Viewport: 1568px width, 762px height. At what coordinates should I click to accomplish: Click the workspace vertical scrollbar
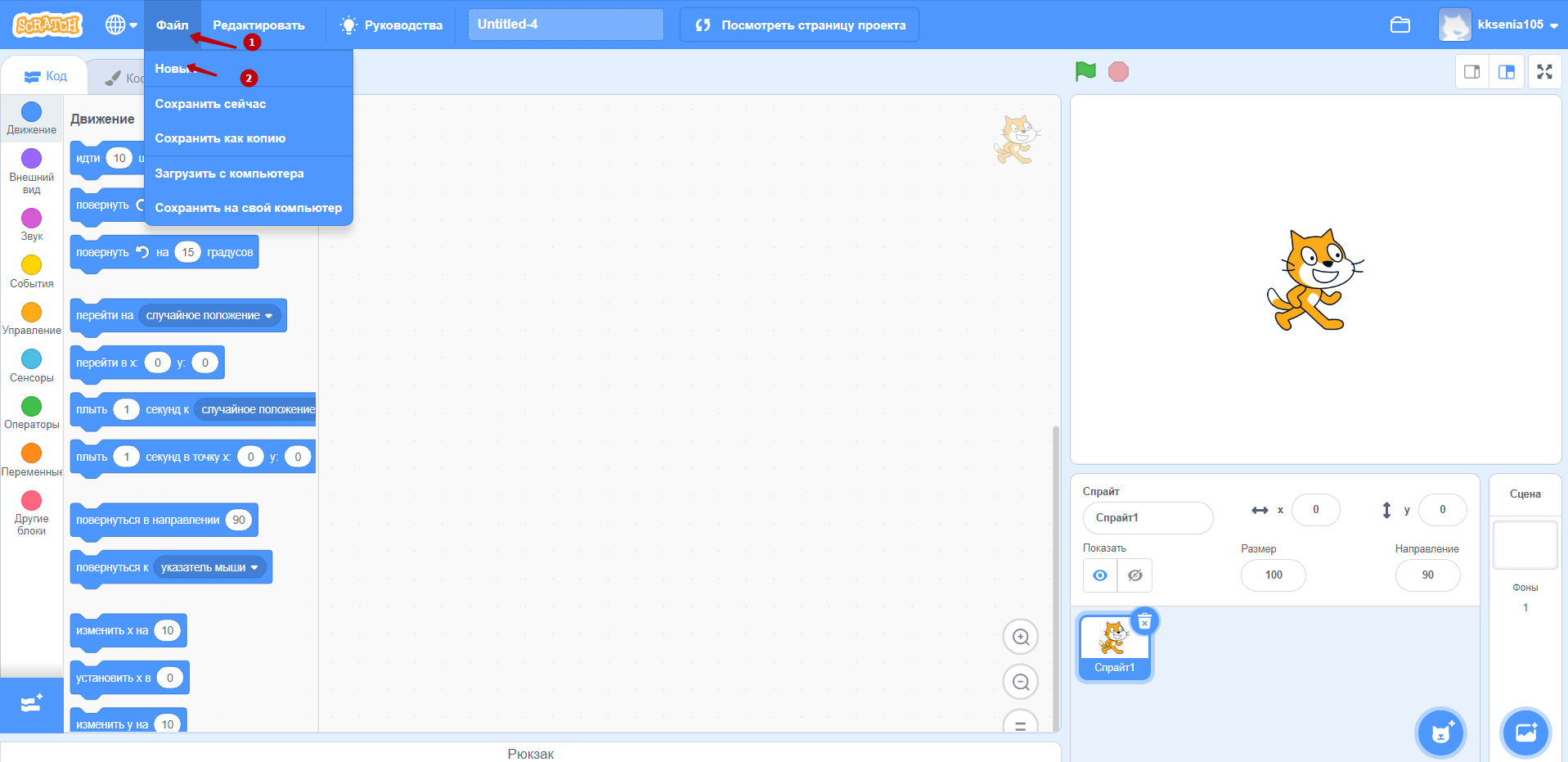pos(1056,577)
